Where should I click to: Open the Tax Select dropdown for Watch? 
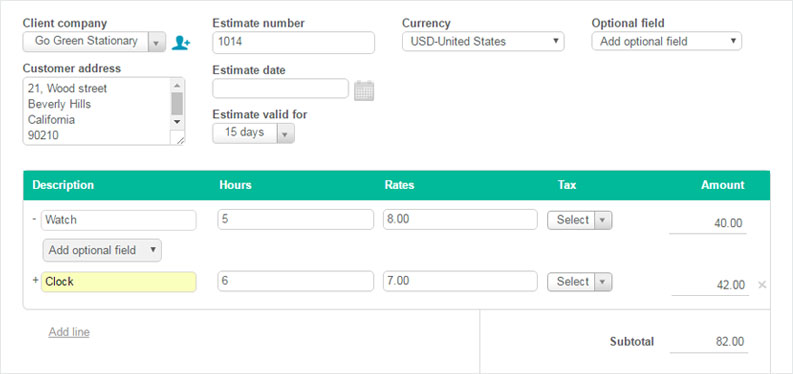(580, 220)
